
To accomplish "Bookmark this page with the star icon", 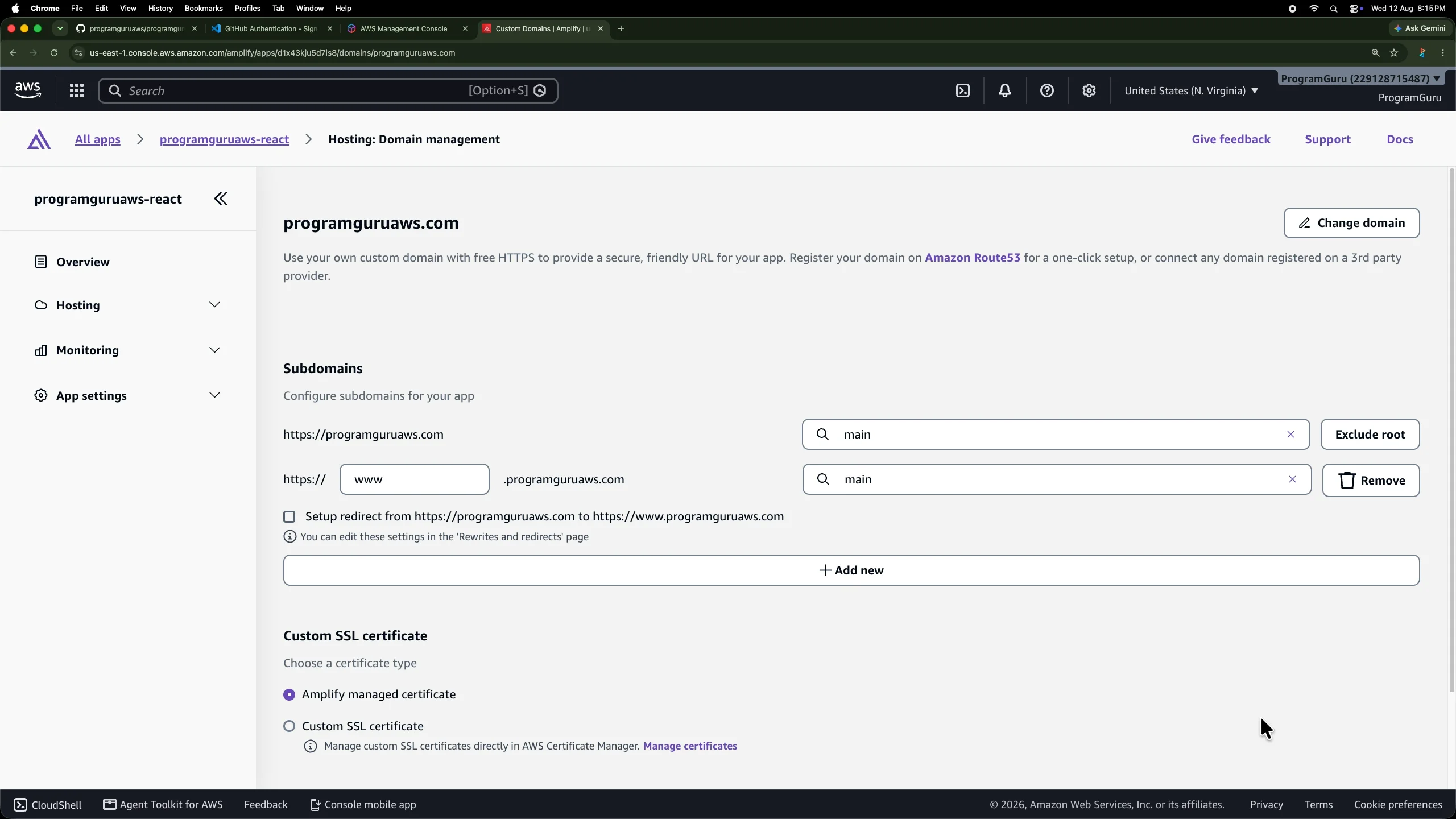I will (x=1394, y=53).
